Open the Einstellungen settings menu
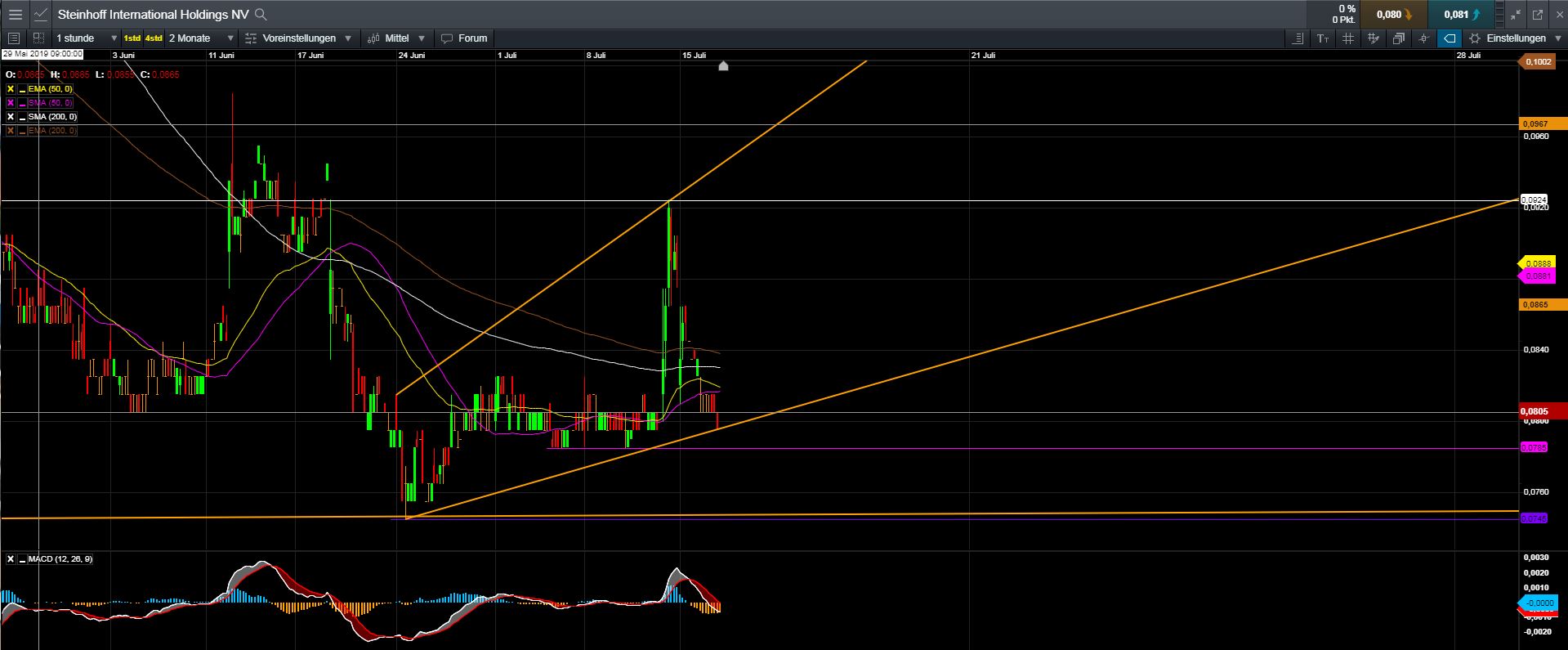Screen dimensions: 1568x650 click(x=1516, y=38)
